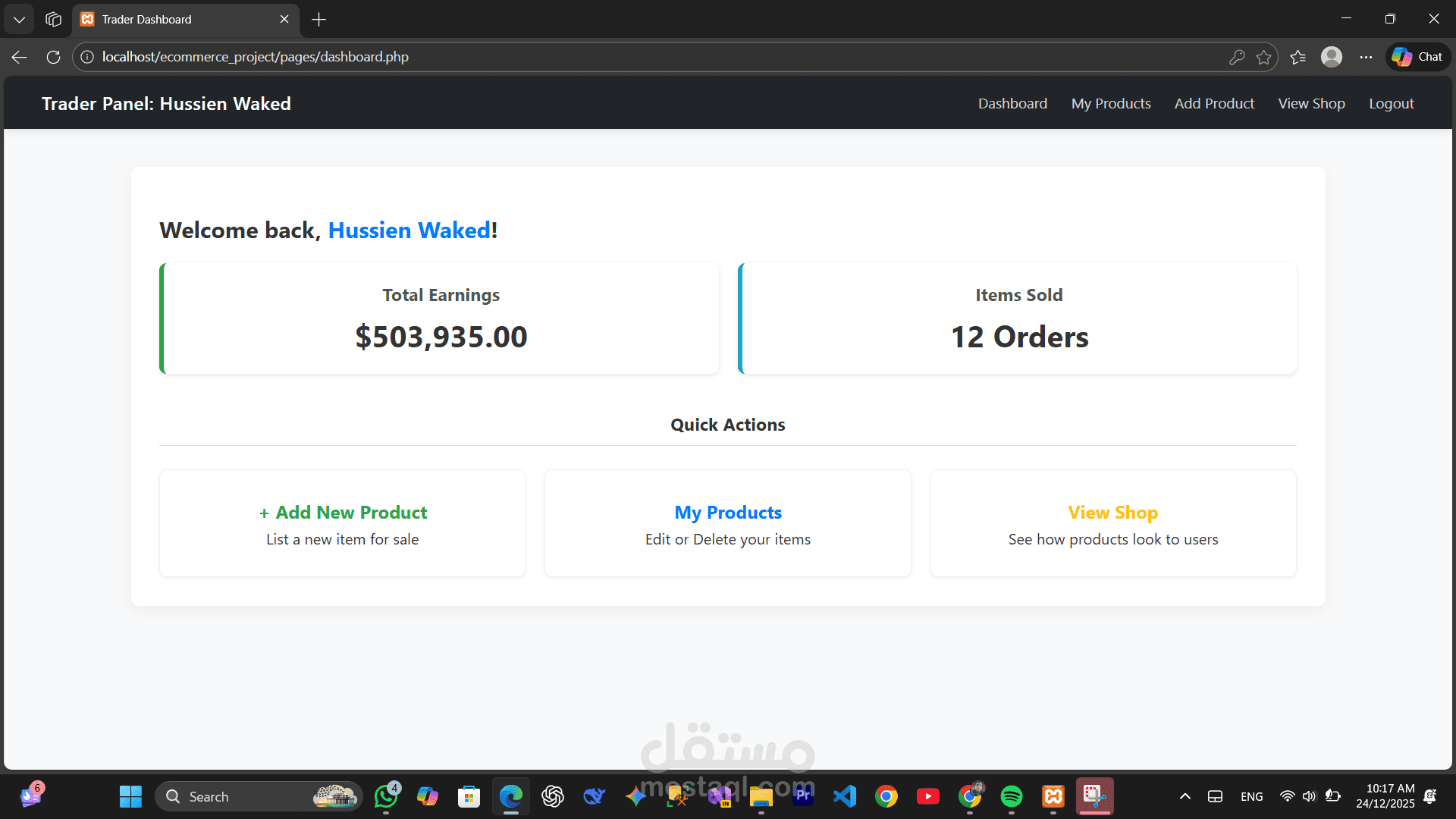1456x819 pixels.
Task: Open Spotify from the taskbar
Action: click(1012, 796)
